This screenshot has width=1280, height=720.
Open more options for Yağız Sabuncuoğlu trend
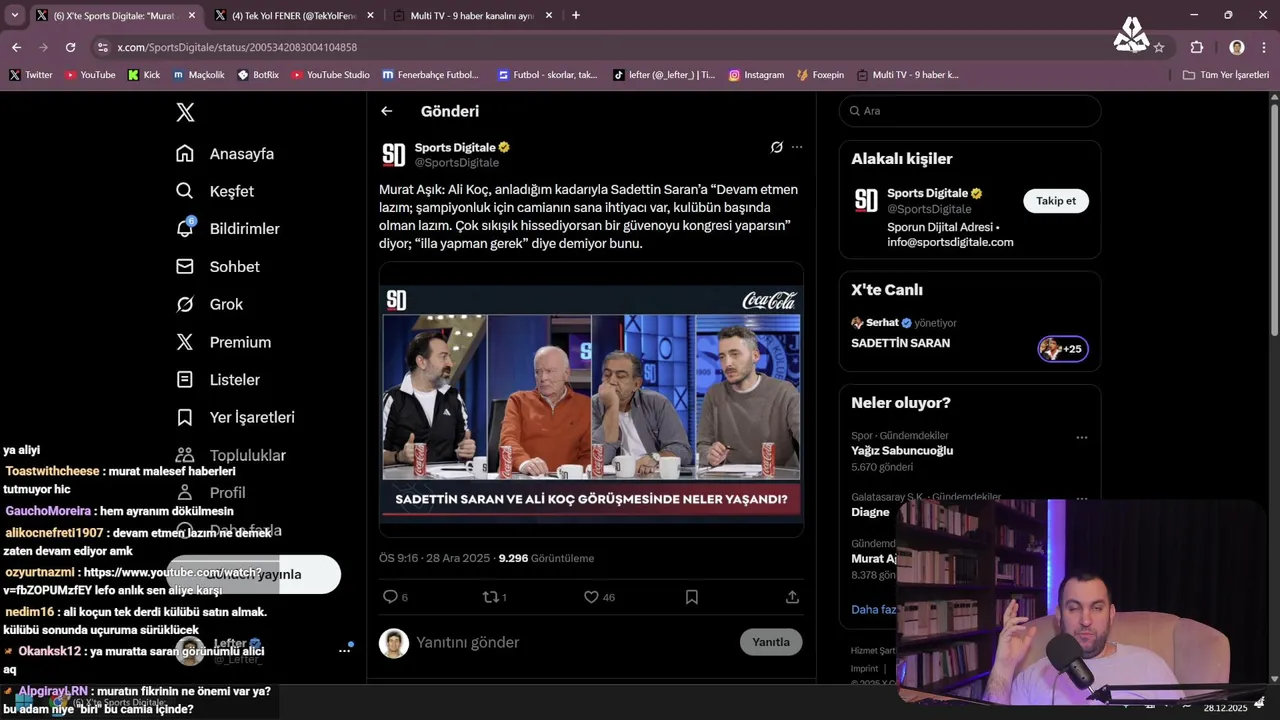(1081, 438)
